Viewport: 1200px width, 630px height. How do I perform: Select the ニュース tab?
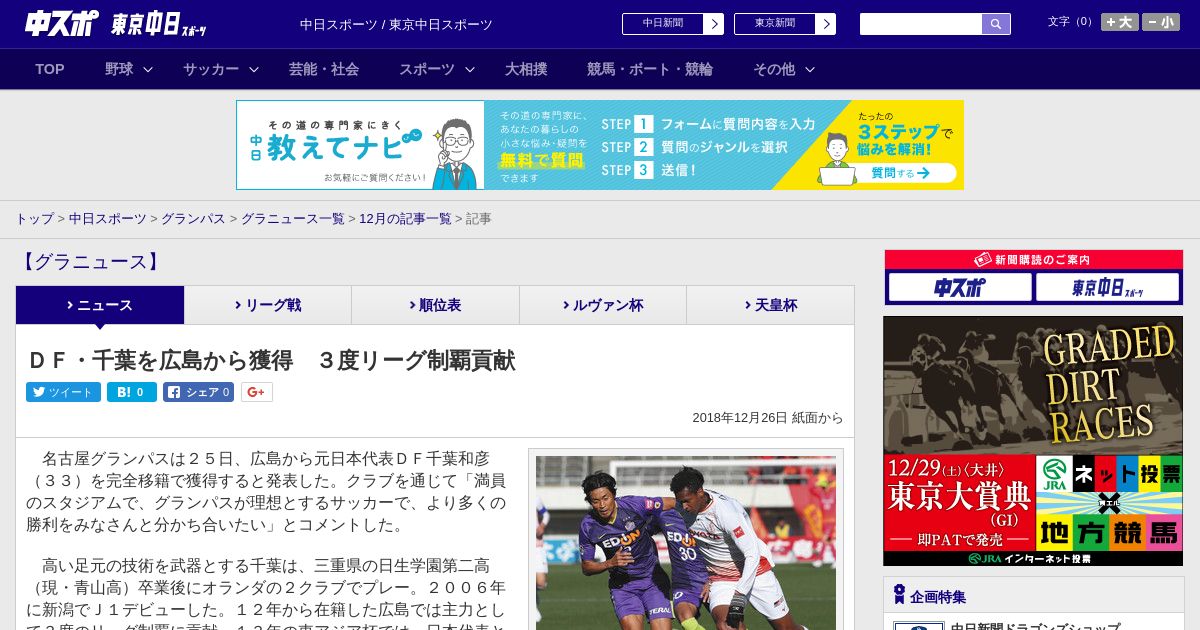point(100,305)
